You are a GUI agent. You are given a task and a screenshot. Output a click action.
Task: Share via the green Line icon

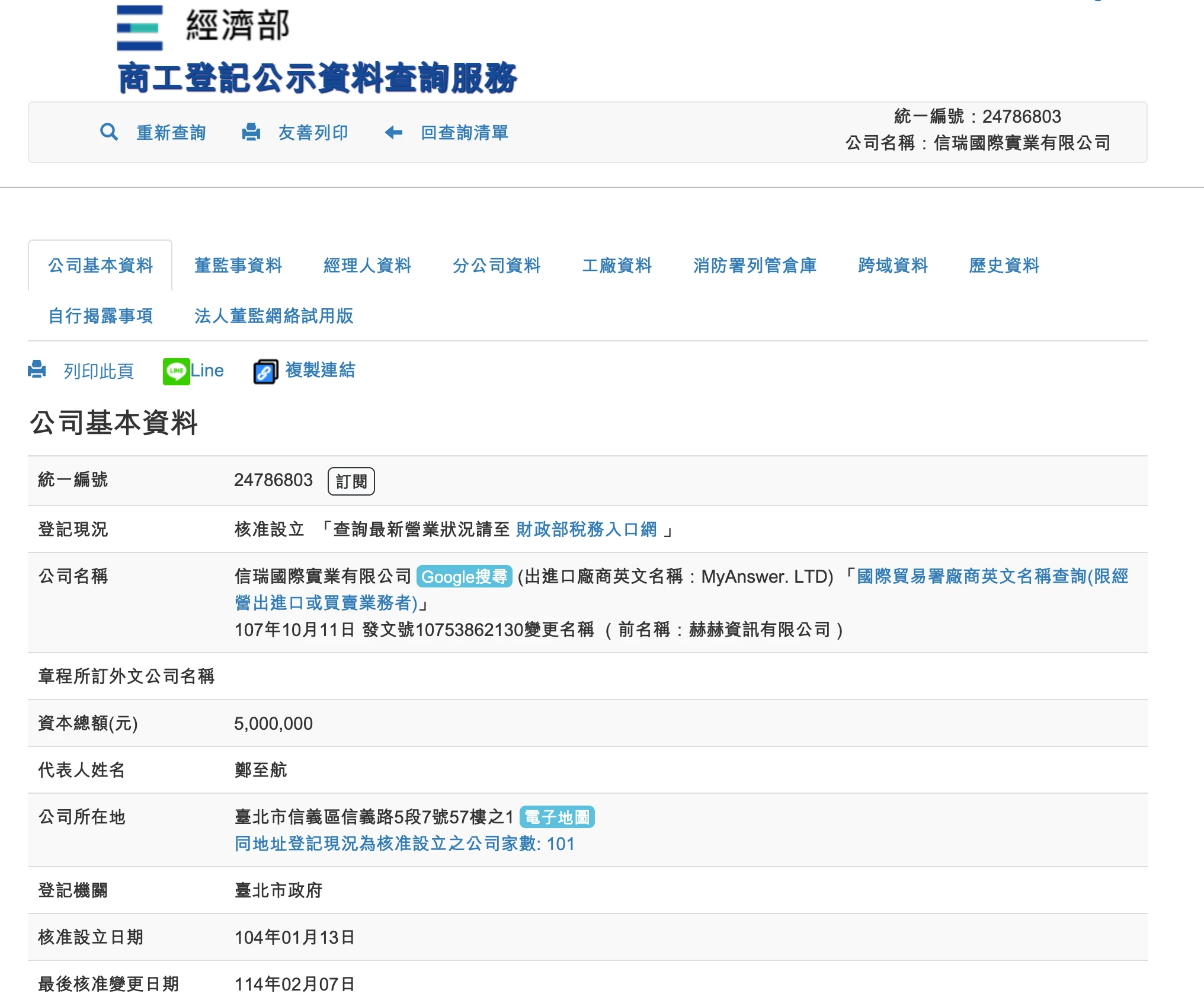click(176, 371)
